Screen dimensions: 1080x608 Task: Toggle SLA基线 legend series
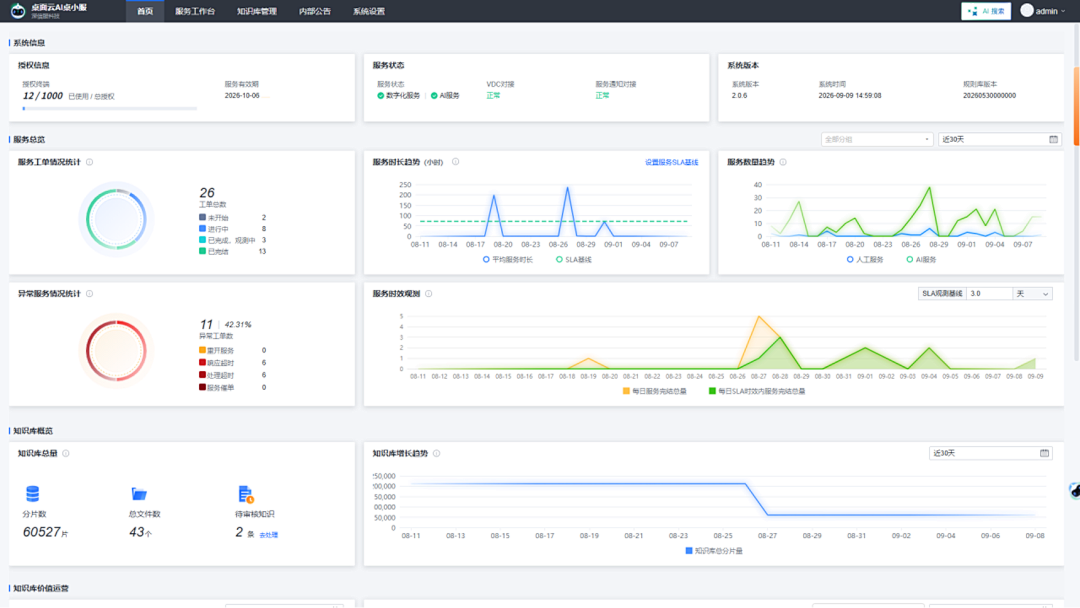pyautogui.click(x=574, y=260)
